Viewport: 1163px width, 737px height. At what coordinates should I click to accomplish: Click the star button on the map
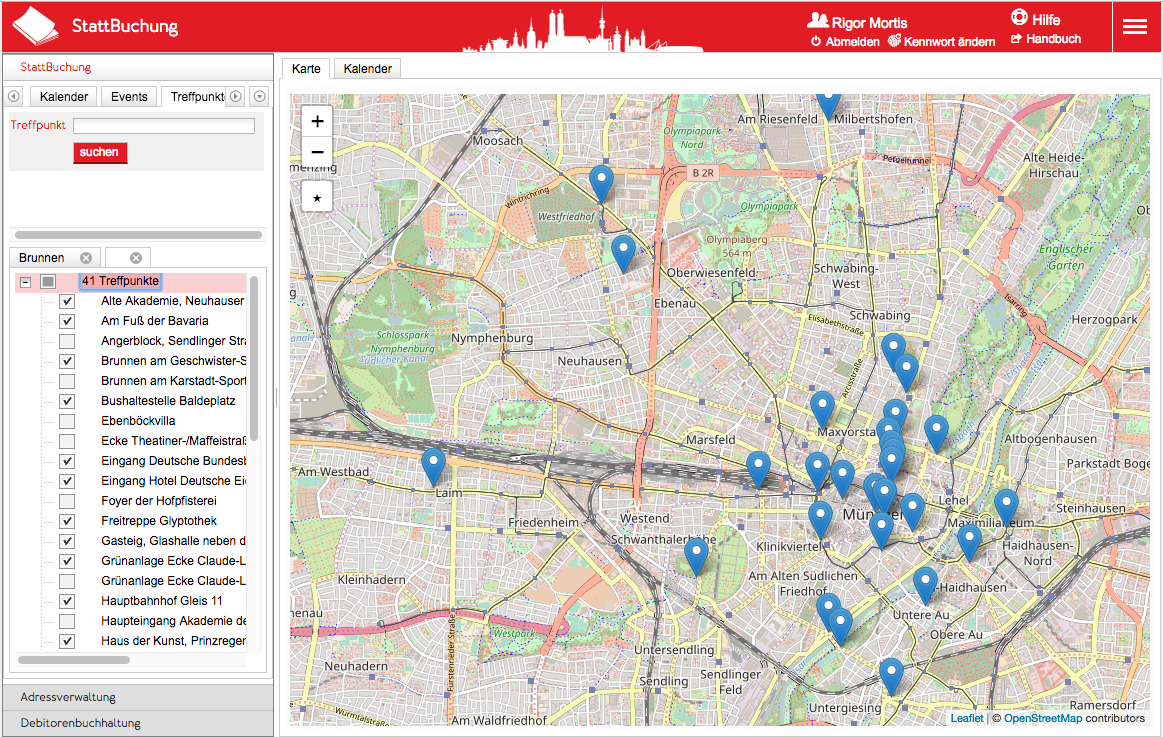coord(317,197)
